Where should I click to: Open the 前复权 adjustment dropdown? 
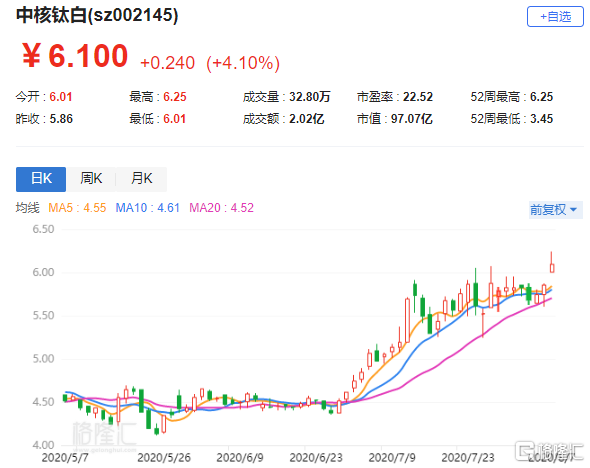(555, 210)
